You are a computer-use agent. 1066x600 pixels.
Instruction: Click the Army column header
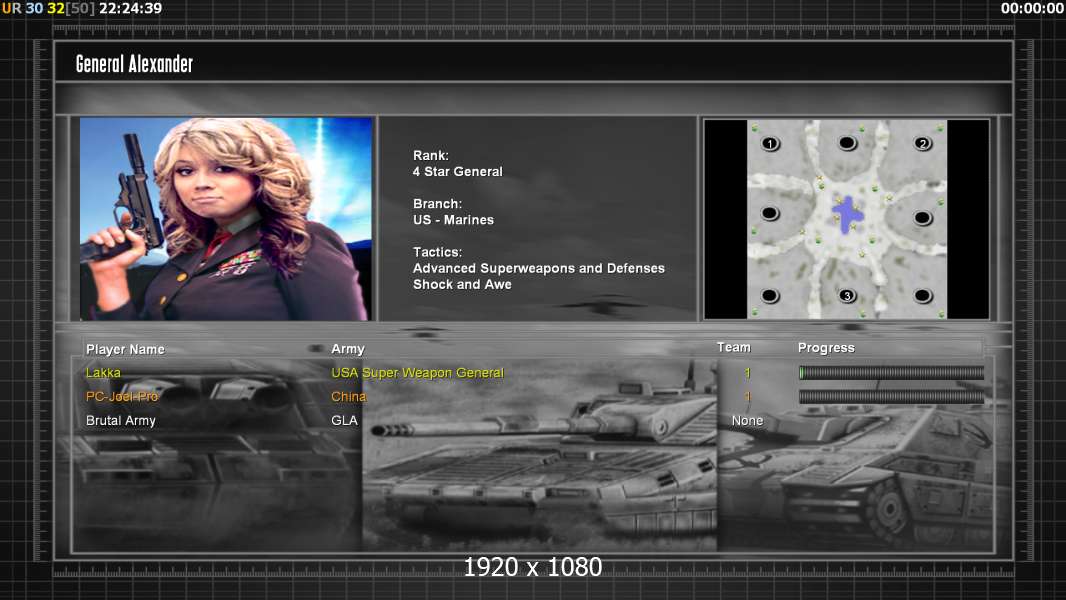[x=348, y=349]
